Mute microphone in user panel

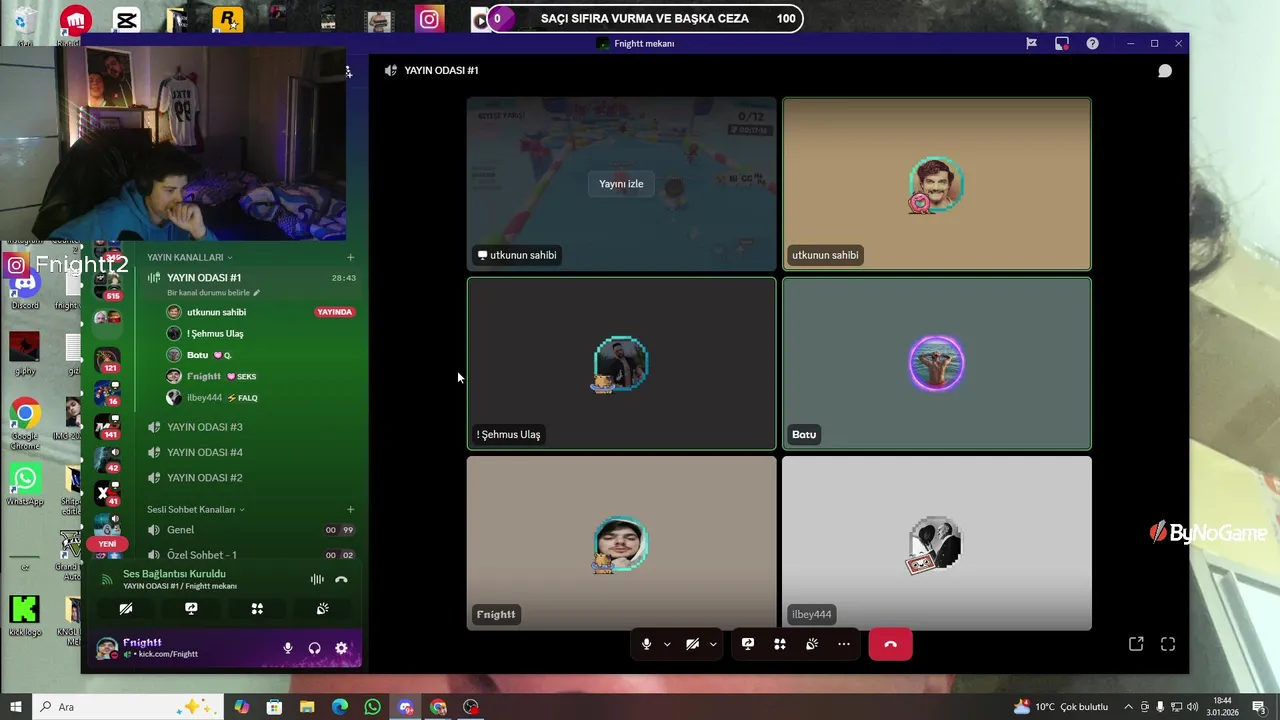pyautogui.click(x=288, y=648)
